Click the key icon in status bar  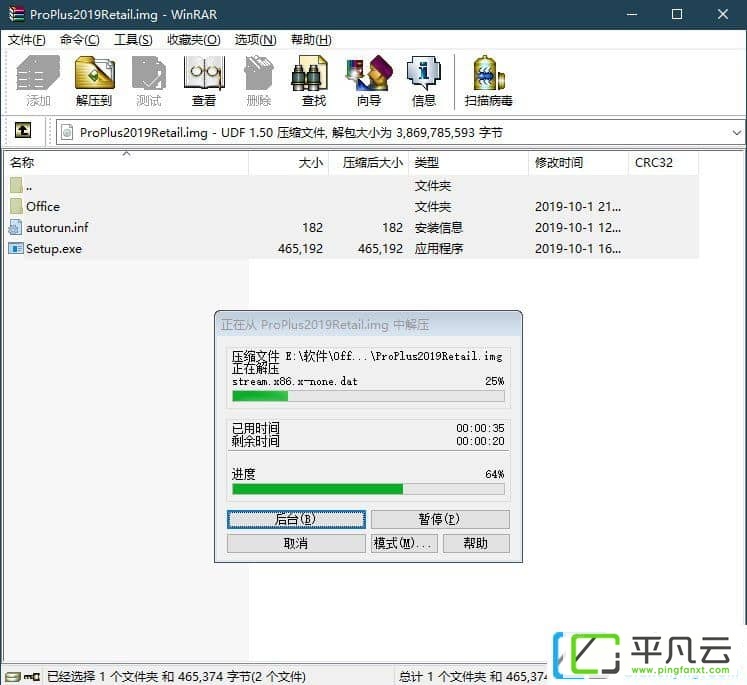click(32, 676)
